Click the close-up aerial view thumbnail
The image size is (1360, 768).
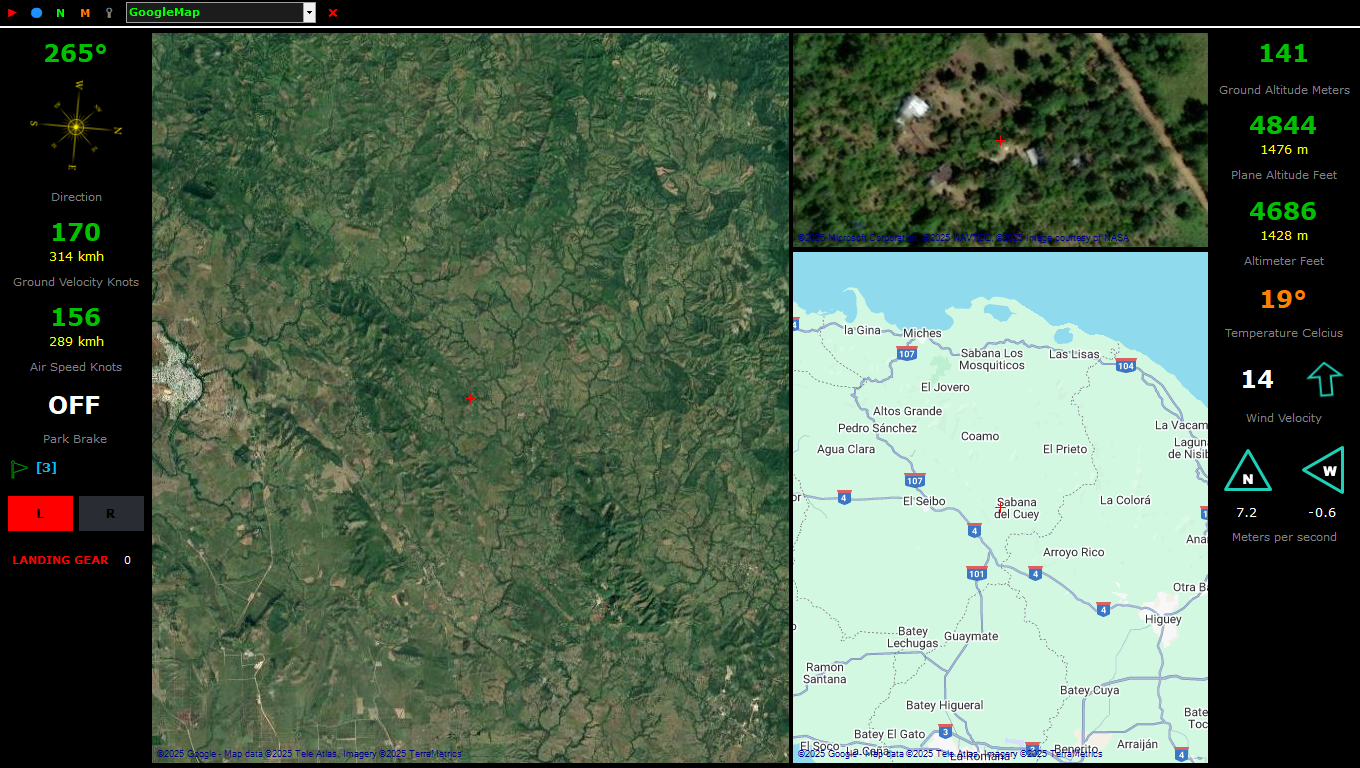[1000, 140]
